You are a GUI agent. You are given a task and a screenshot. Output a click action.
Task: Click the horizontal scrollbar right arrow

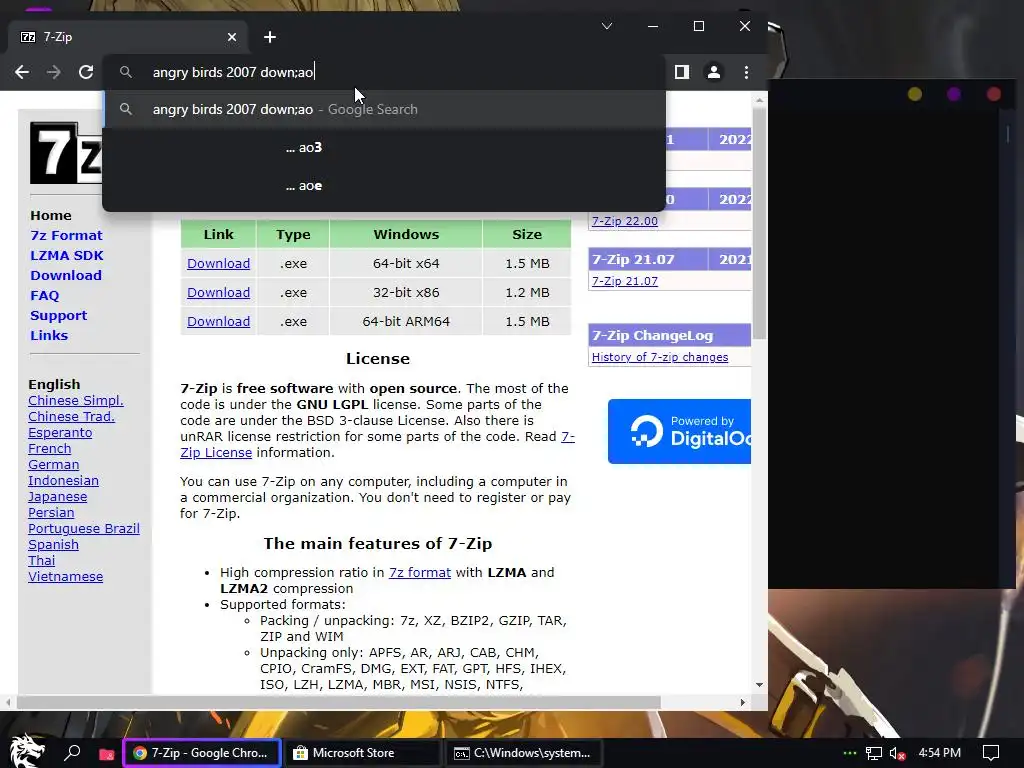click(x=743, y=703)
